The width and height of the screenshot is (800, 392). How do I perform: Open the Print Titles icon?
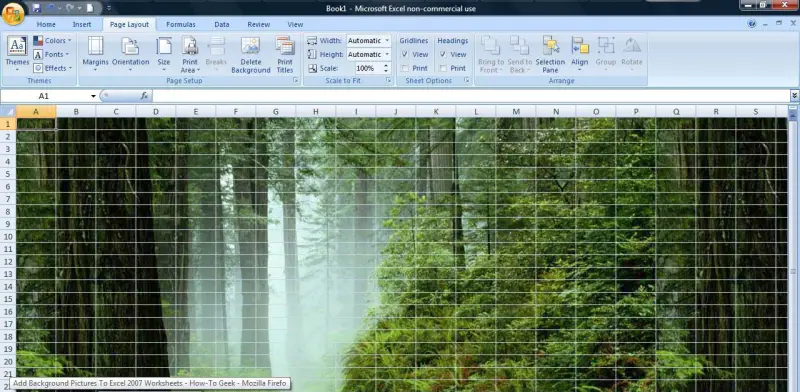coord(285,46)
